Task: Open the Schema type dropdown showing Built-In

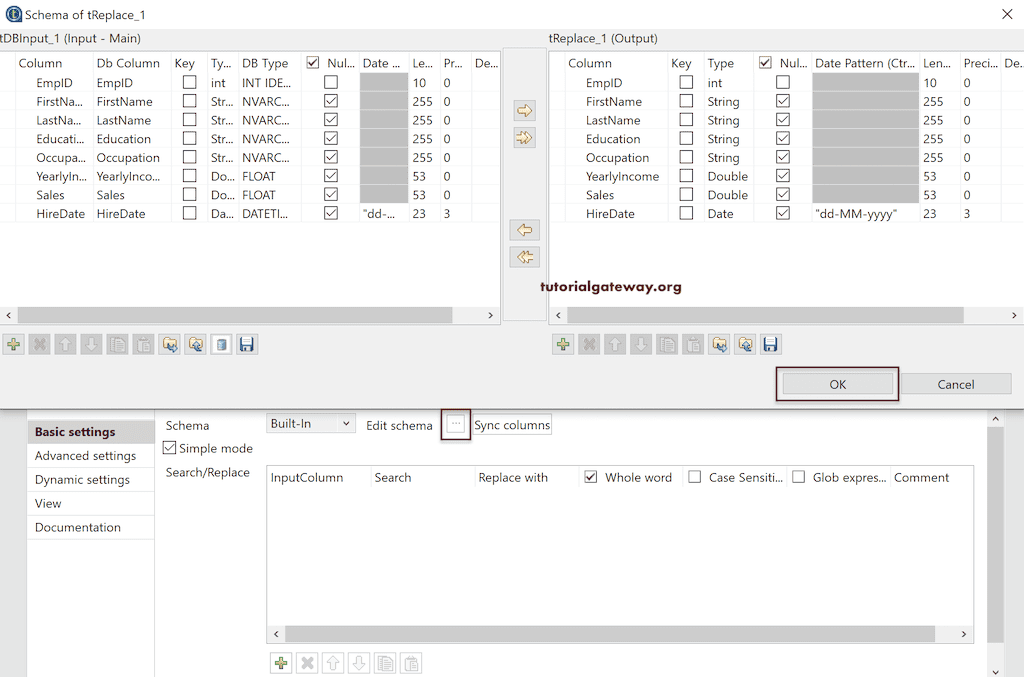Action: click(x=311, y=423)
